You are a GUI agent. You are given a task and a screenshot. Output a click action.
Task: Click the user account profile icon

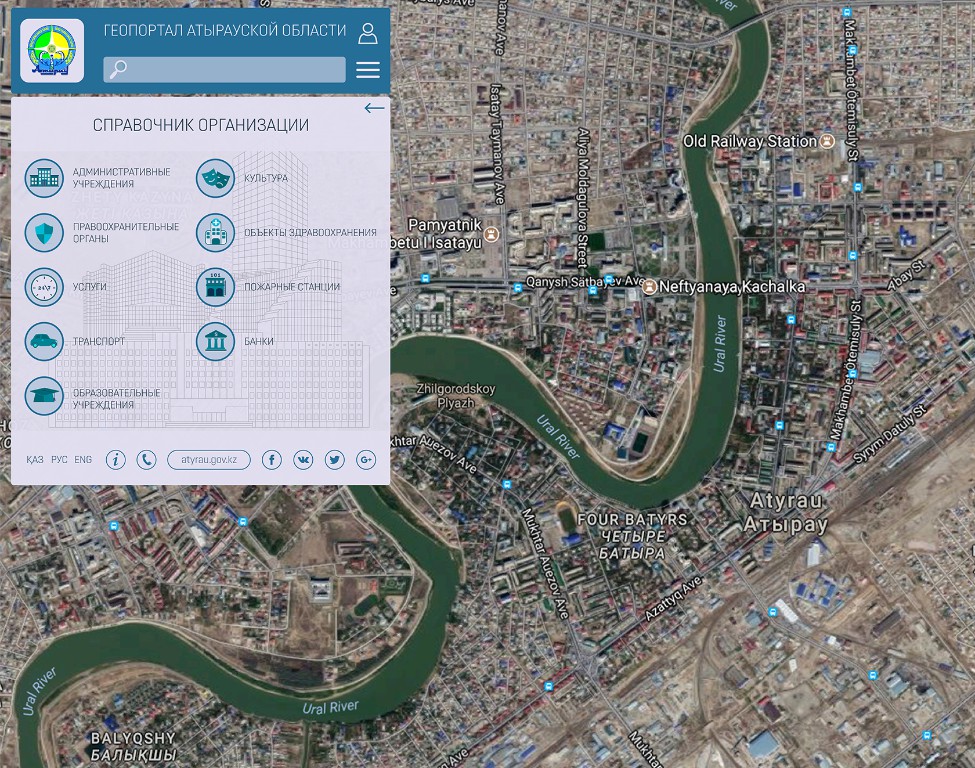368,33
